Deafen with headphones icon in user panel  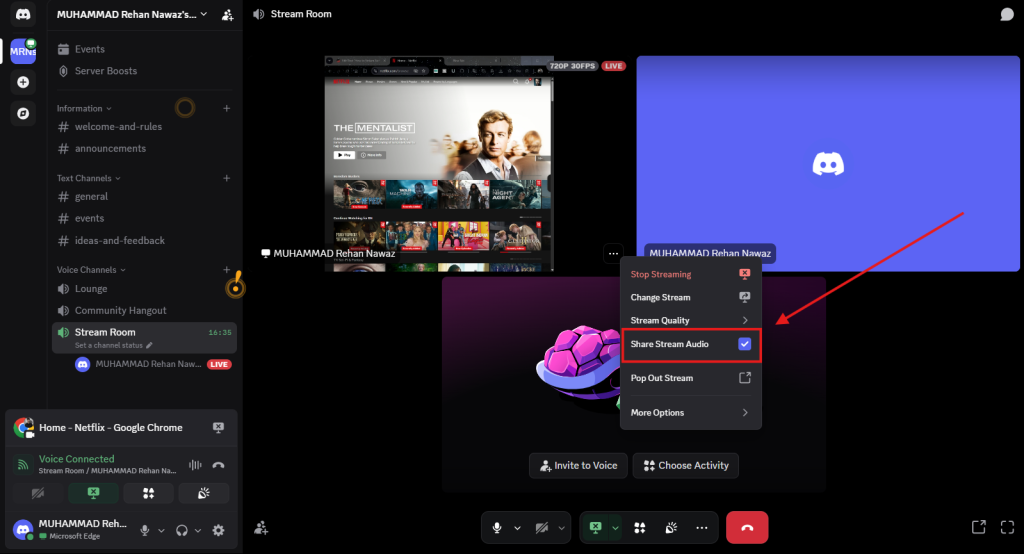(182, 530)
